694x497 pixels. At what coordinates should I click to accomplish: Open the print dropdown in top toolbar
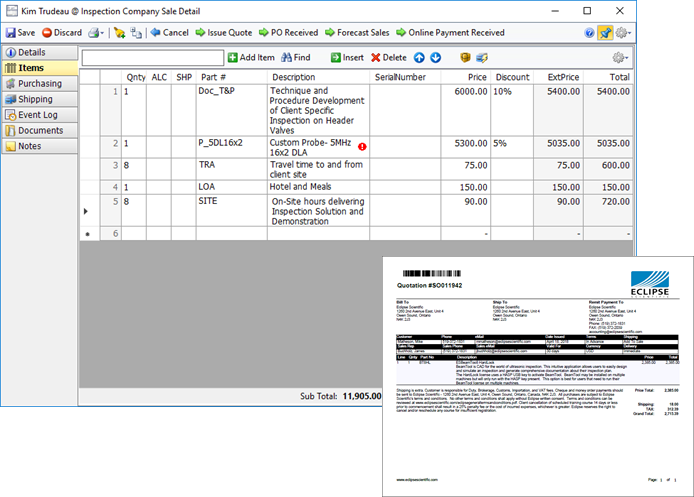96,33
